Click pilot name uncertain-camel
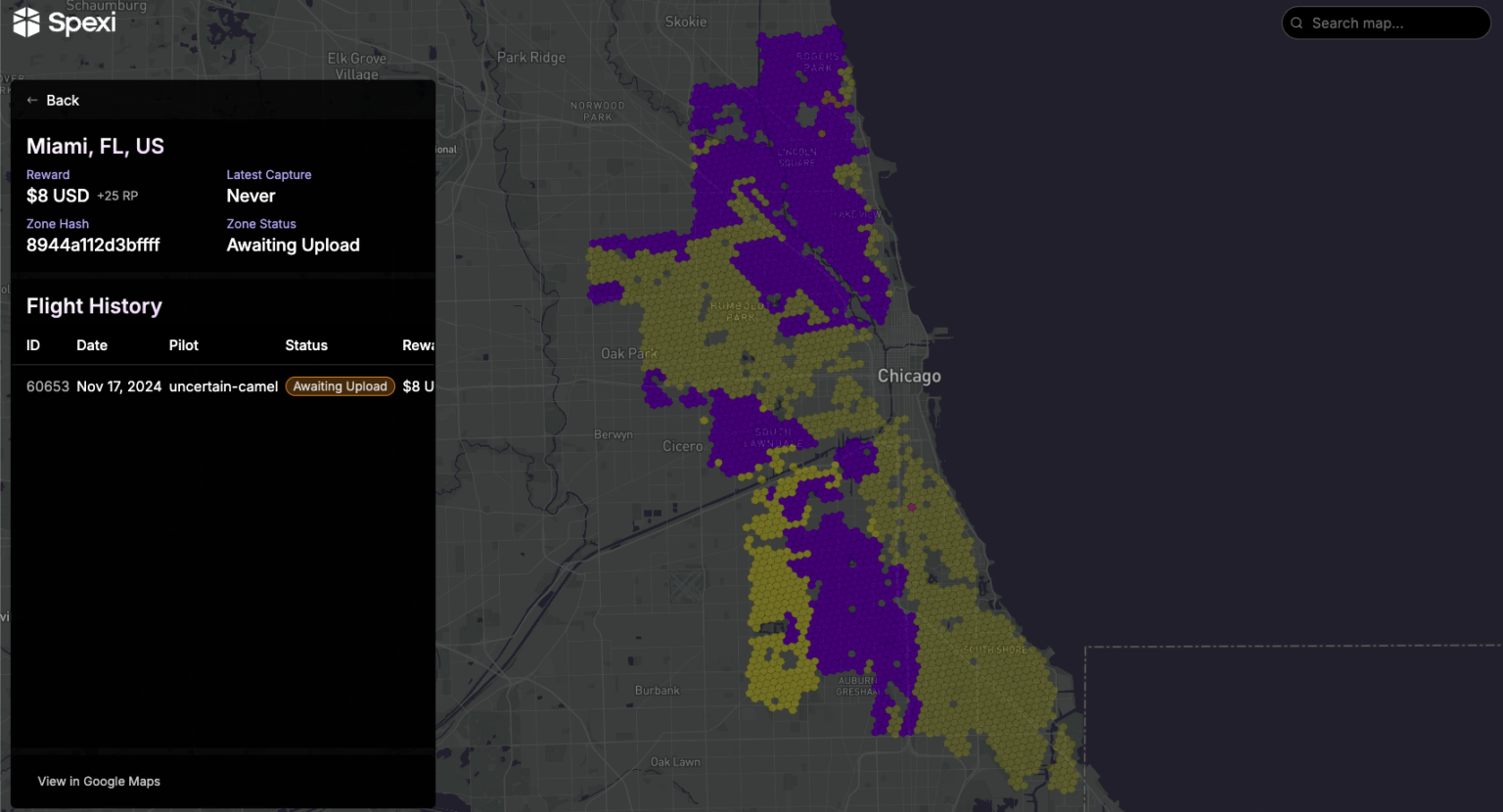1503x812 pixels. pos(223,386)
